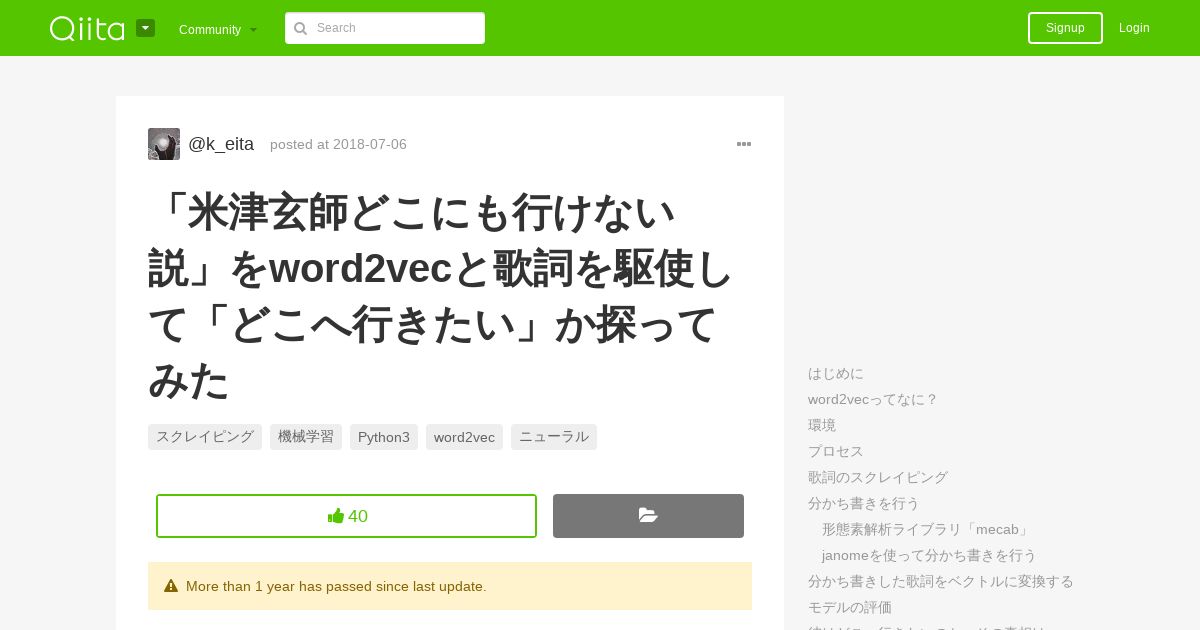Click the 'More than 1 year' notice text

click(x=336, y=586)
